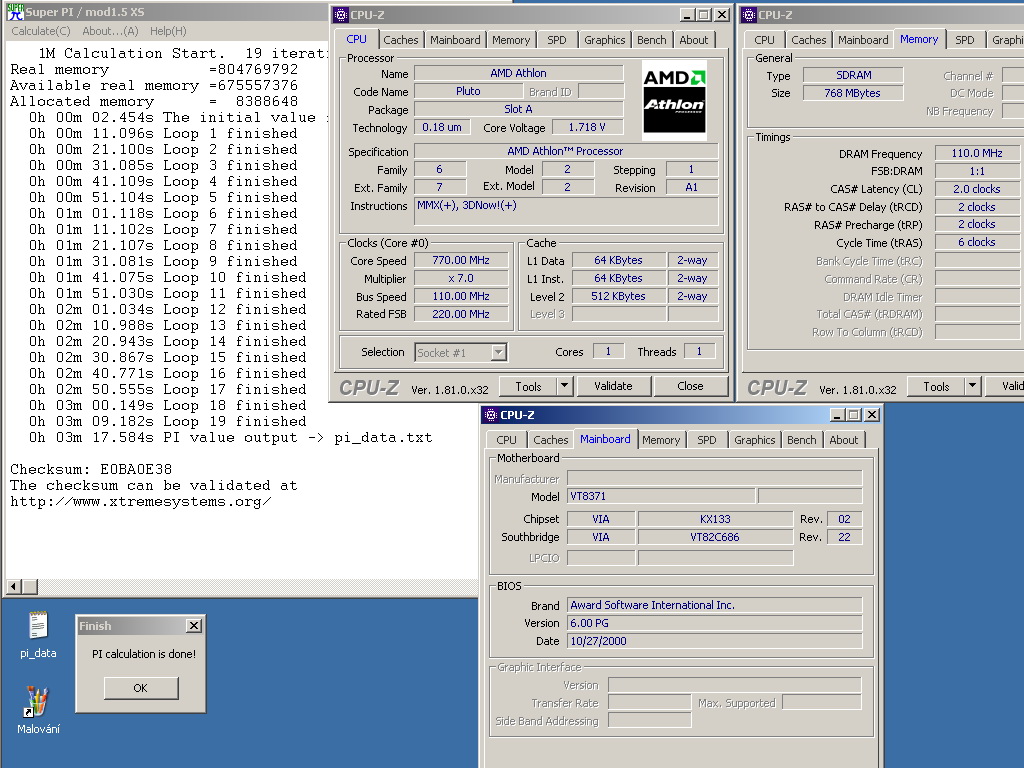Click Tools button in Memory window

(x=936, y=386)
